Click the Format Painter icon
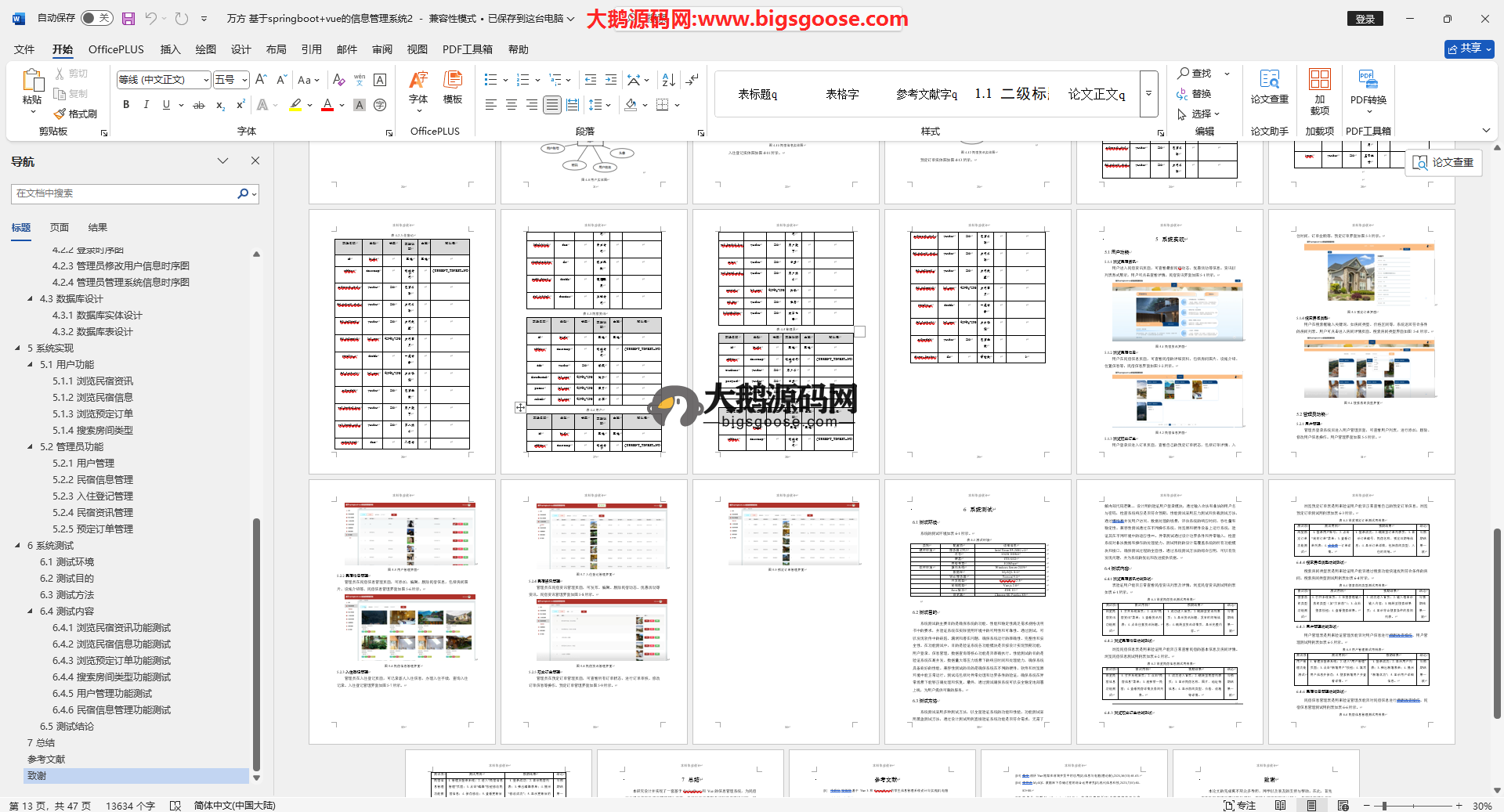The width and height of the screenshot is (1504, 812). coord(75,114)
